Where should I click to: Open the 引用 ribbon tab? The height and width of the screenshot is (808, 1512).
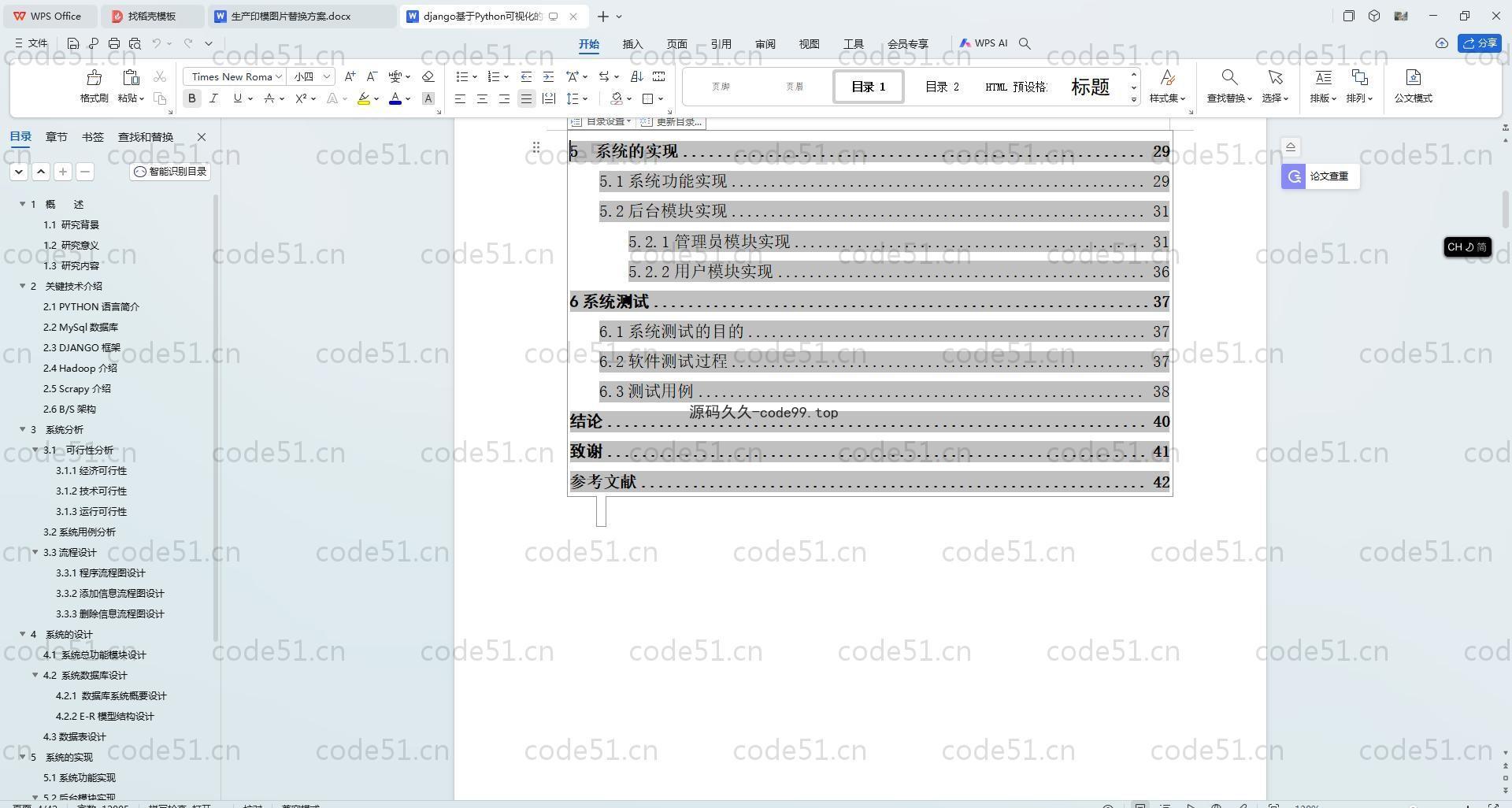click(721, 44)
